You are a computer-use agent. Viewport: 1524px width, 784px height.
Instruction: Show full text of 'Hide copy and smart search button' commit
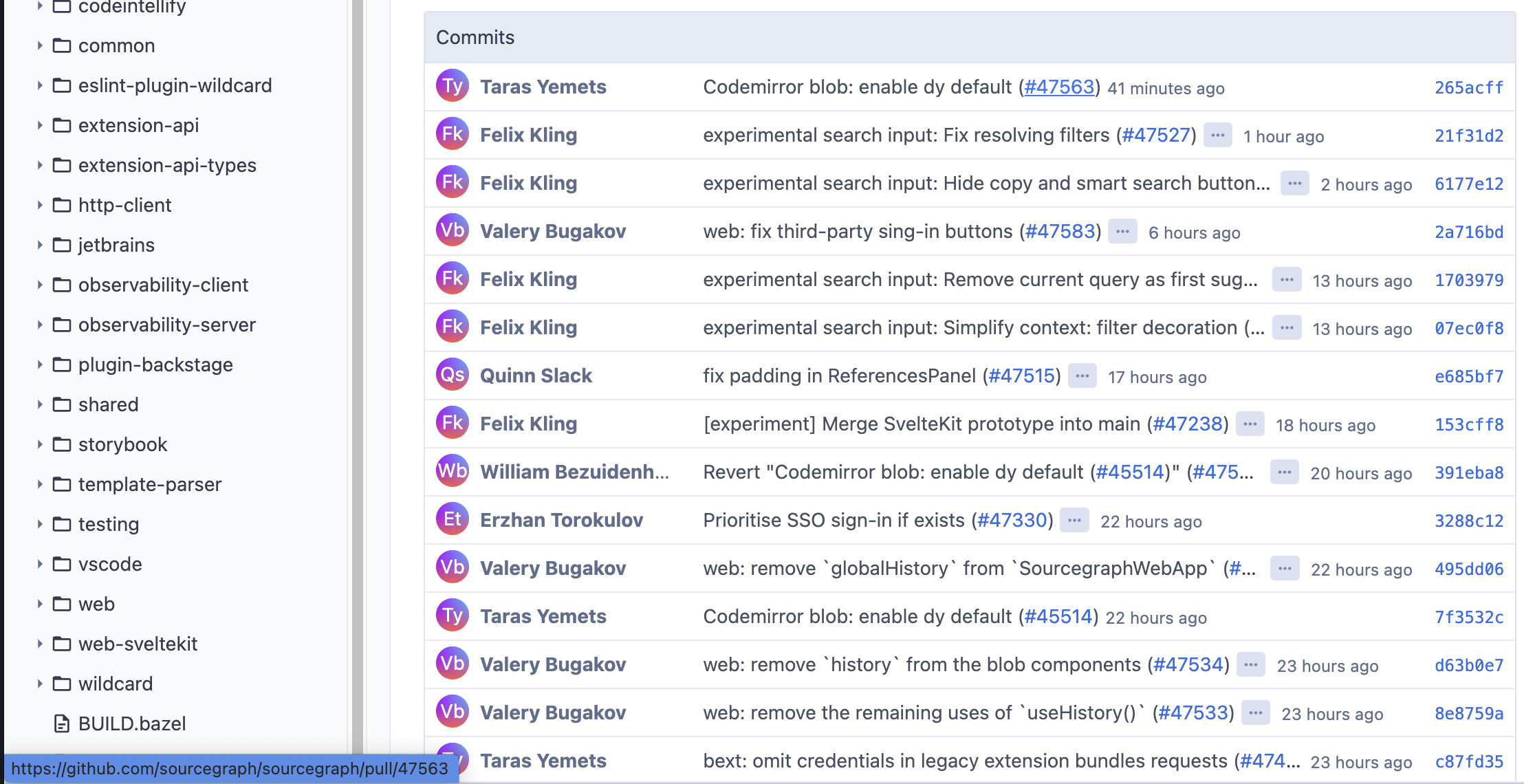pos(1294,184)
